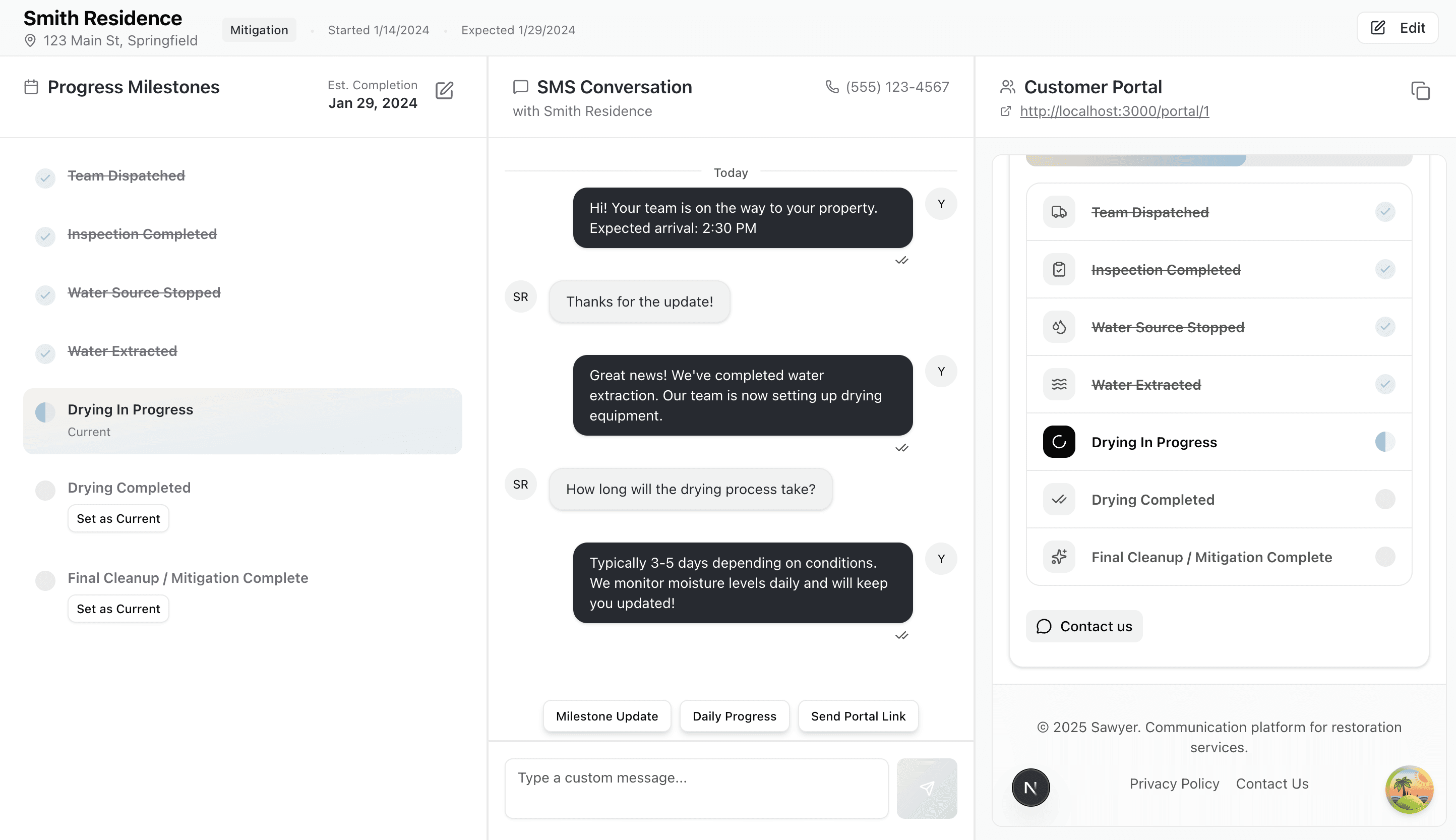The width and height of the screenshot is (1456, 840).
Task: Click the portal progress bar
Action: coord(1219,160)
